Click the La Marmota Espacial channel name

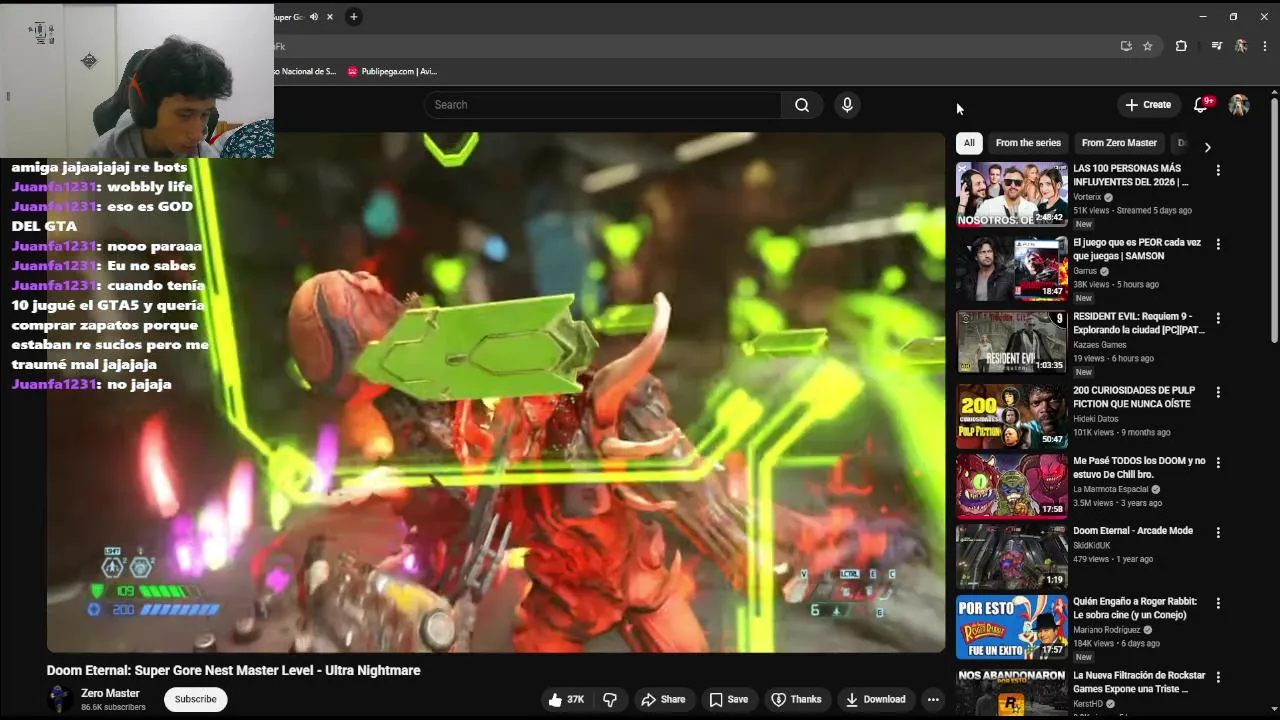coord(1111,489)
